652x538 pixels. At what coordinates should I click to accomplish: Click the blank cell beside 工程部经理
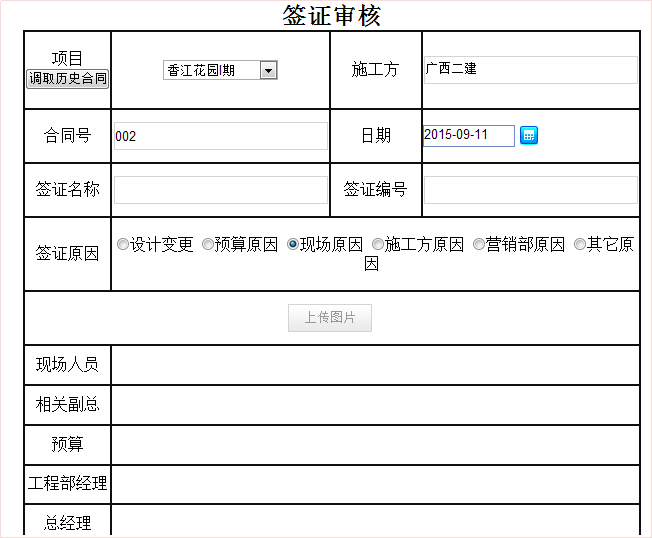[375, 485]
